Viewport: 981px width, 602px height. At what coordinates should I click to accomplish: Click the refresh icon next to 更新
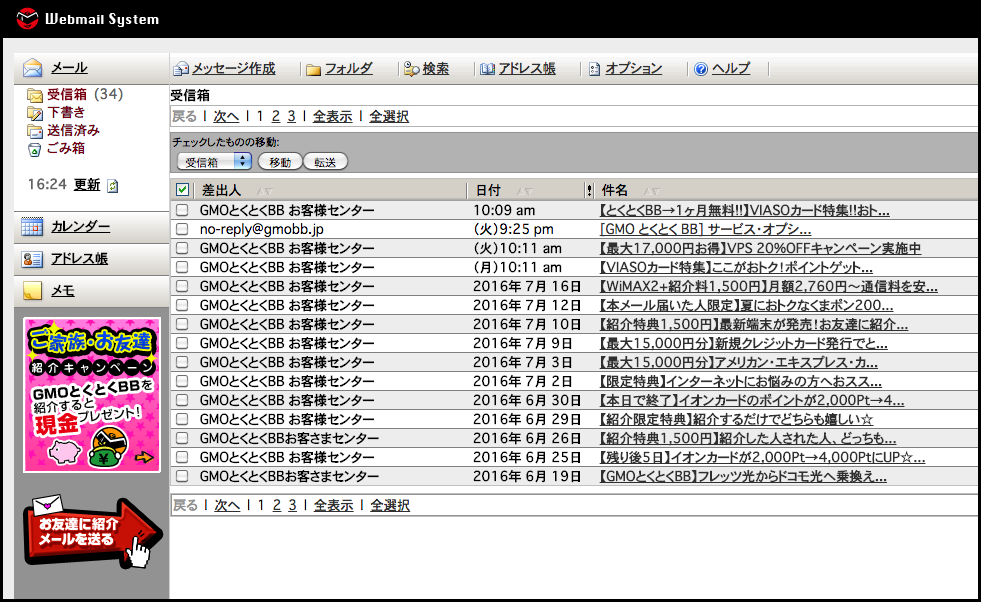113,186
